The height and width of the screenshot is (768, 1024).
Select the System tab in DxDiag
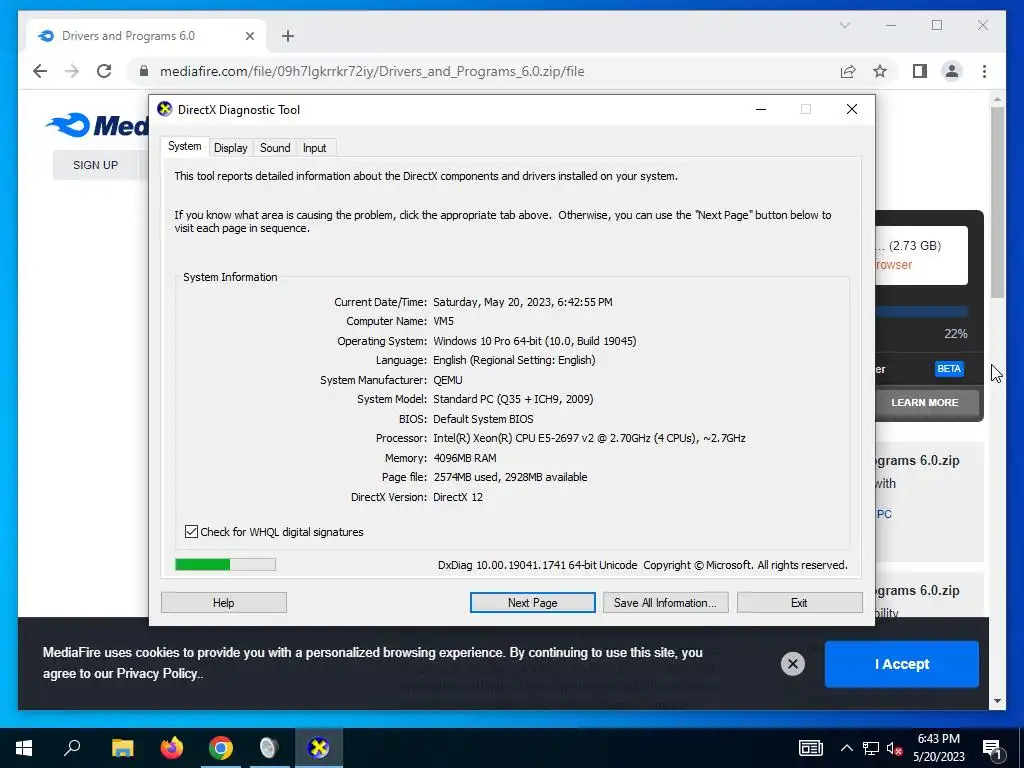point(184,146)
